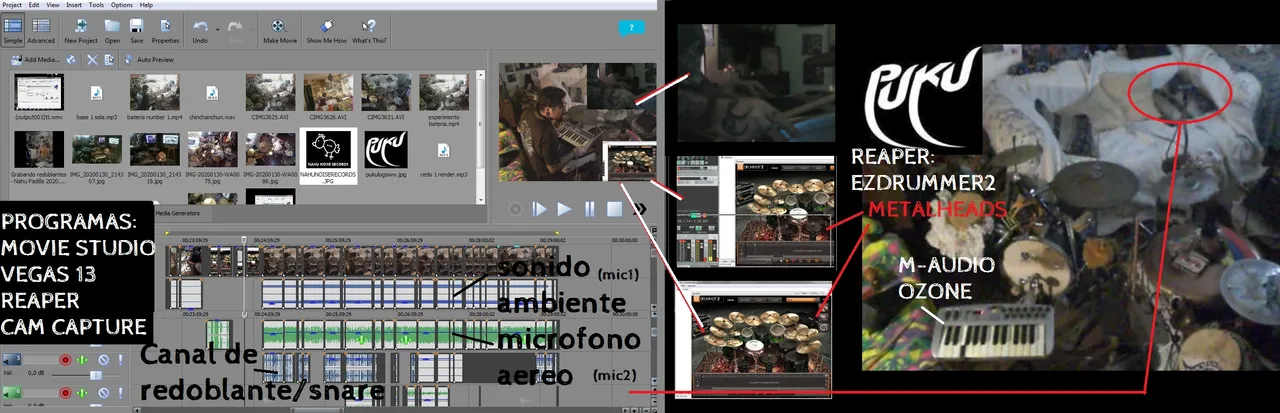The height and width of the screenshot is (413, 1280).
Task: Open the Undo history dropdown arrow
Action: (217, 29)
